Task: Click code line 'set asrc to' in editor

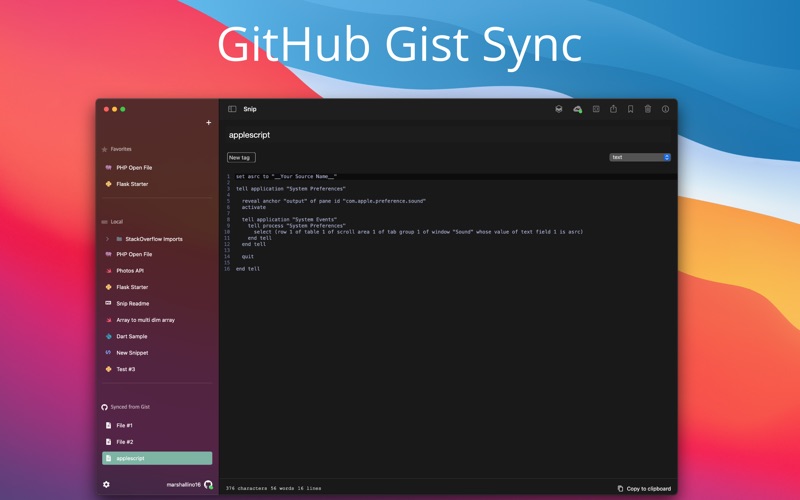Action: (x=286, y=176)
